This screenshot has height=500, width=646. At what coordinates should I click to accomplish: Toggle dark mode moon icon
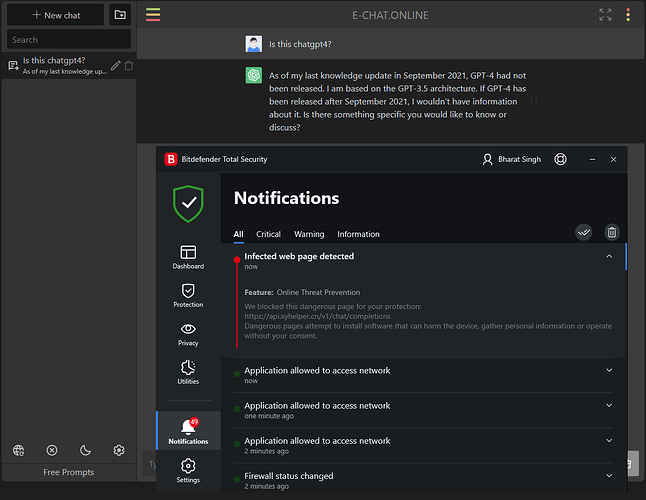coord(85,450)
